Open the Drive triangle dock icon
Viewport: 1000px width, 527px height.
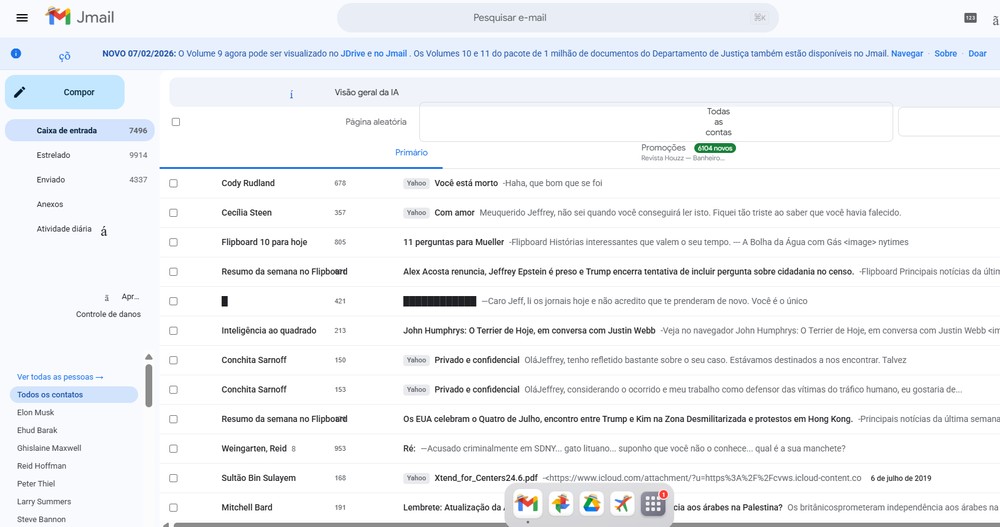591,504
